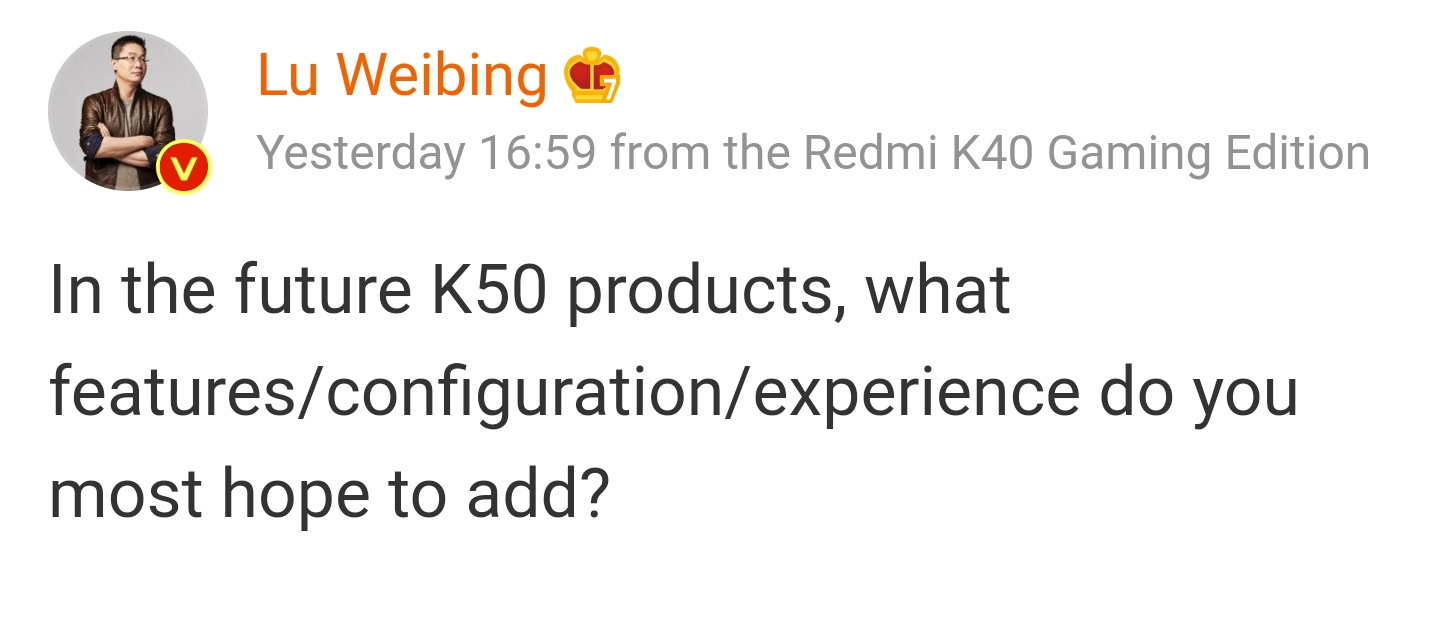Screen dimensions: 1440x630
Task: Click the Yesterday 16:59 timestamp
Action: click(427, 153)
